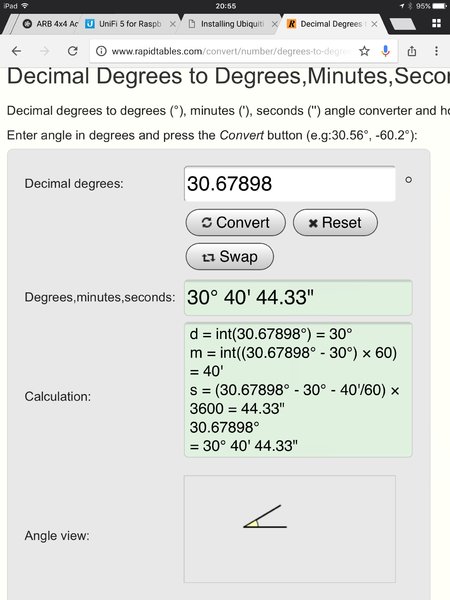View site info icon in address bar
The image size is (450, 600).
click(x=101, y=51)
